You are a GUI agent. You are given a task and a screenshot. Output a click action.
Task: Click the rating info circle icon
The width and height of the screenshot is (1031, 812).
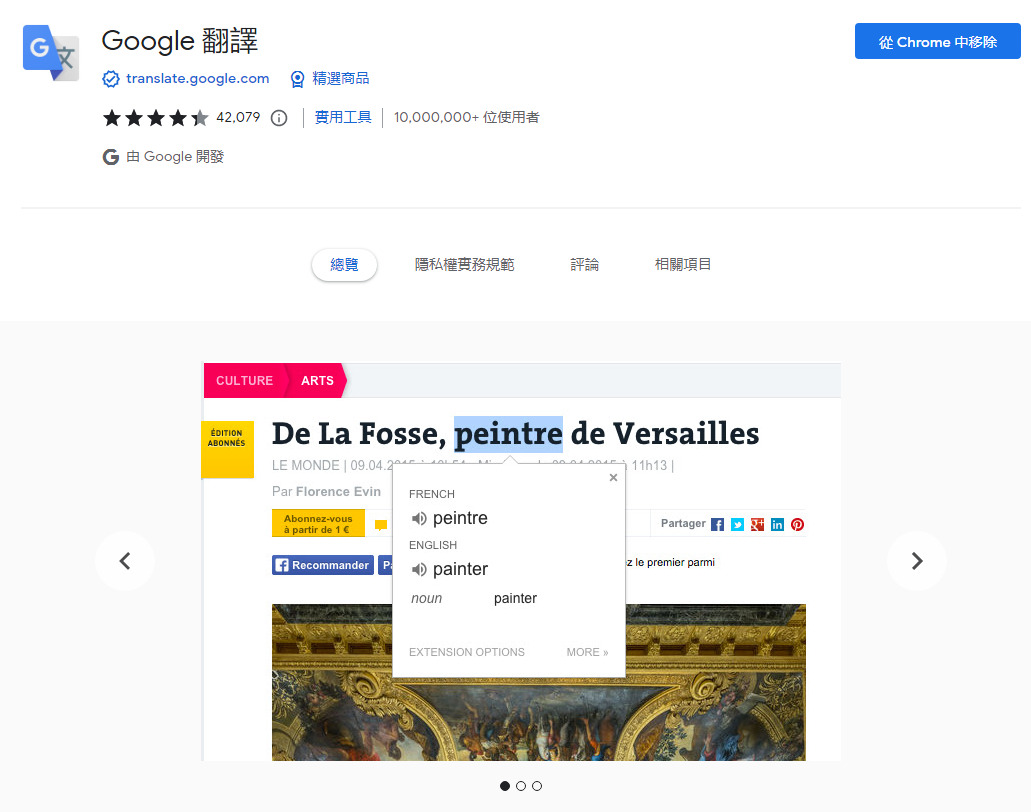(x=279, y=118)
